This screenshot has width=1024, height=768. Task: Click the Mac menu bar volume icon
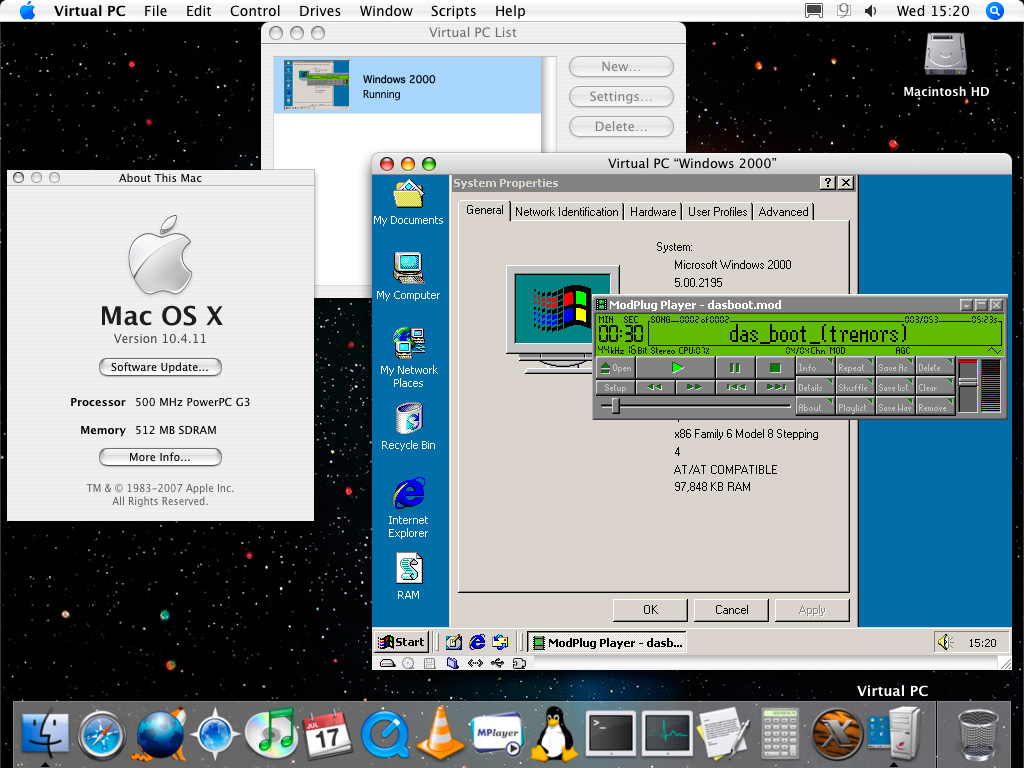(x=871, y=11)
